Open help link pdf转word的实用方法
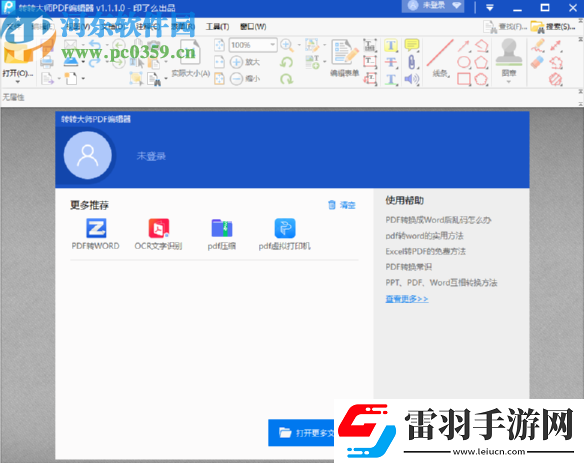This screenshot has height=463, width=584. tap(424, 236)
